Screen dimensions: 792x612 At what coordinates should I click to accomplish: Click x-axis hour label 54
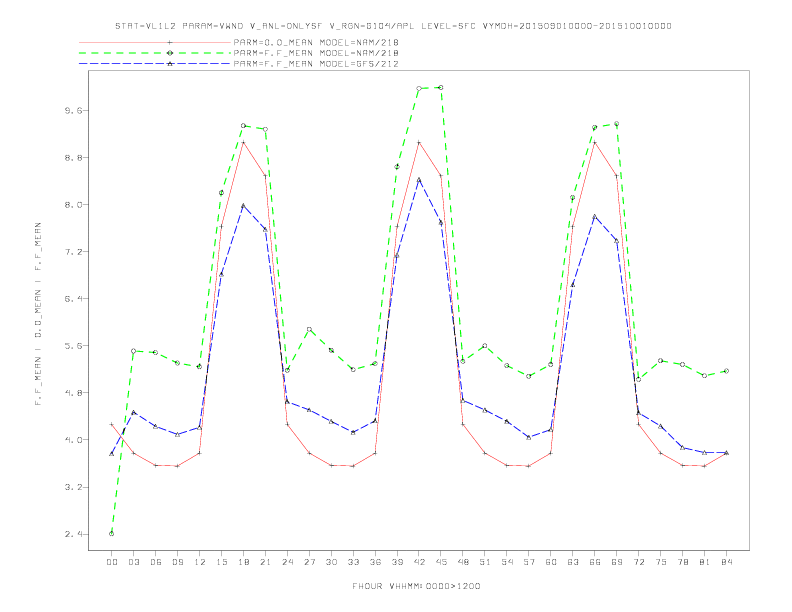coord(507,562)
